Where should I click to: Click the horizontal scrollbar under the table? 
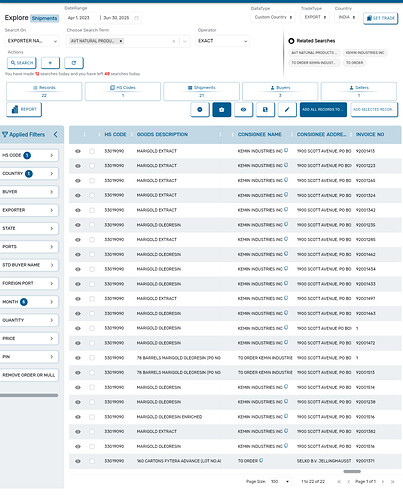click(x=352, y=471)
